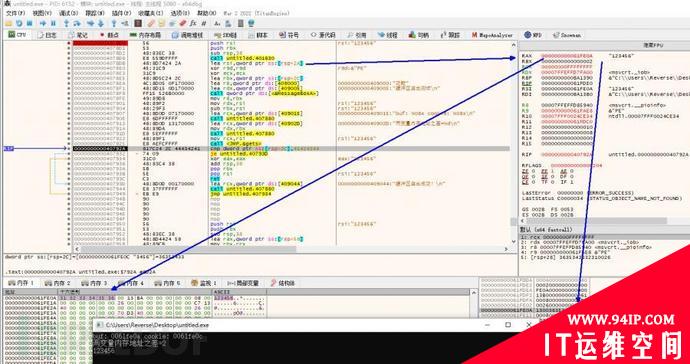Screen dimensions: 690x364
Task: Click the globe icon in the toolbar
Action: point(251,23)
